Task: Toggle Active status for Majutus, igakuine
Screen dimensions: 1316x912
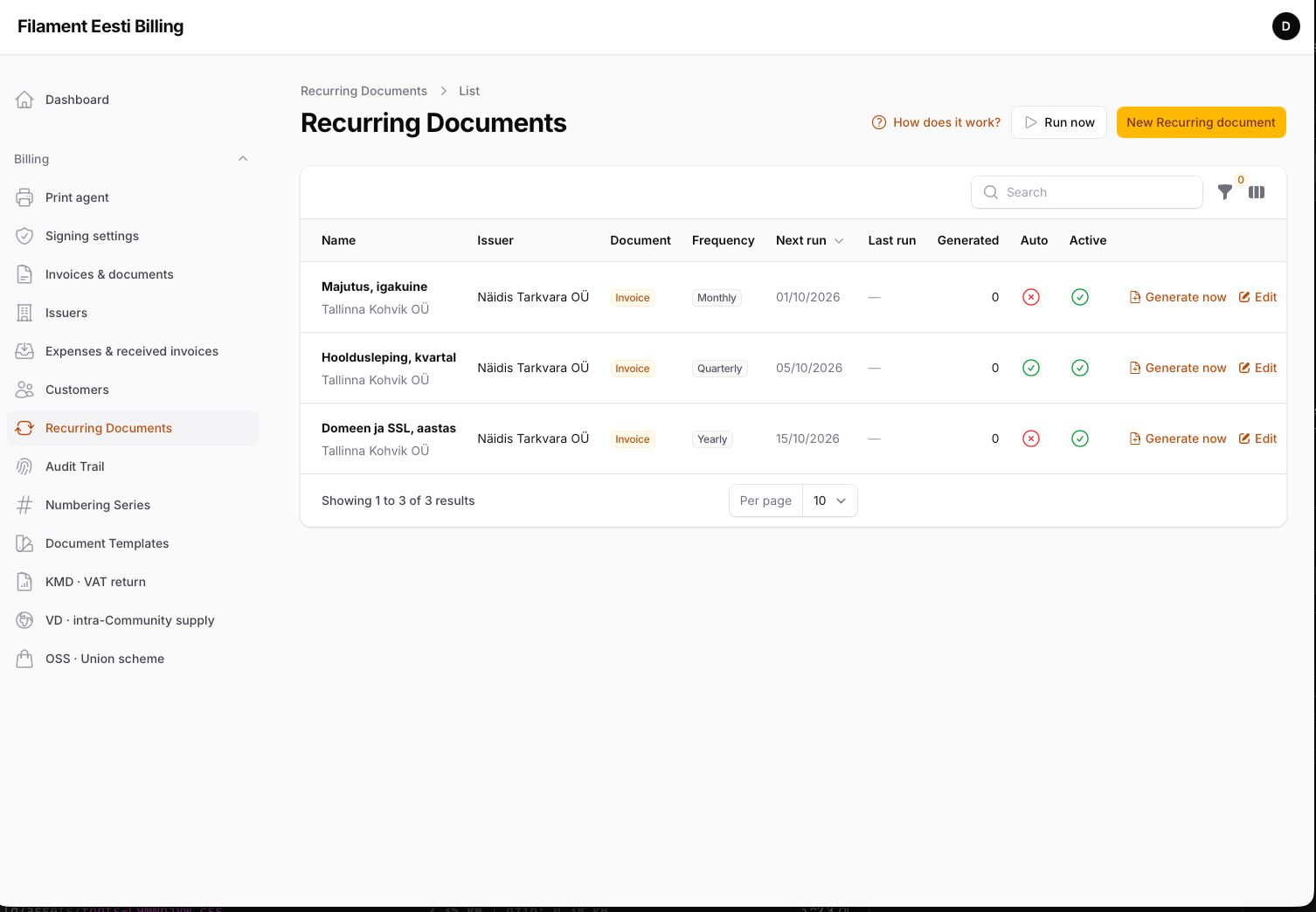Action: (x=1080, y=297)
